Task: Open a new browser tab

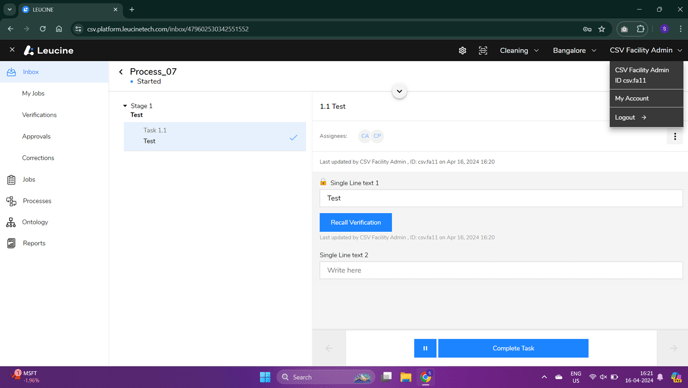Action: click(x=132, y=9)
